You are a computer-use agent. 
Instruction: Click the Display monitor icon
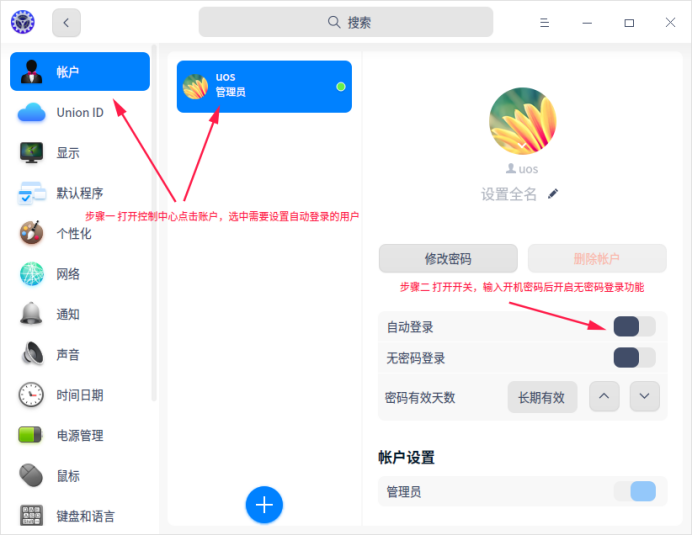click(31, 153)
